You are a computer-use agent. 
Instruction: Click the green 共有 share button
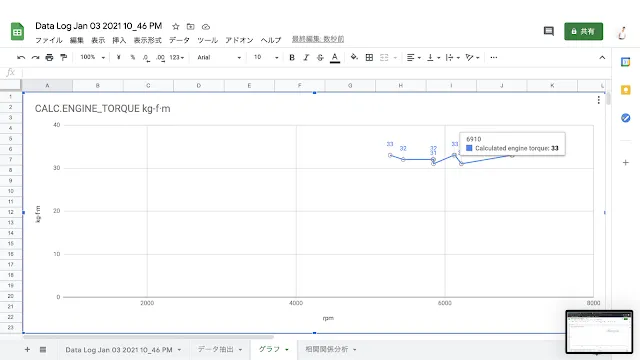click(583, 31)
